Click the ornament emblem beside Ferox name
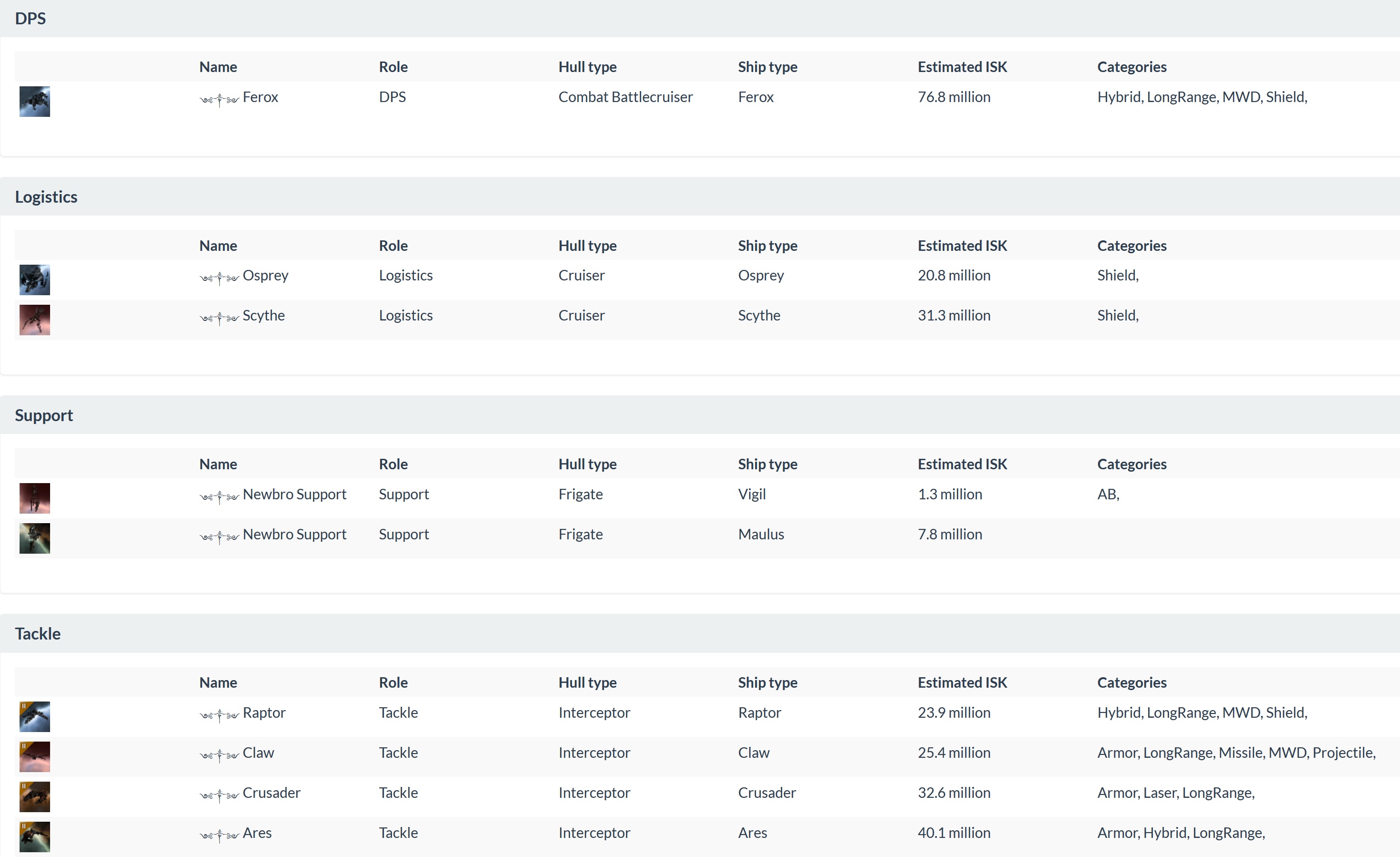This screenshot has height=857, width=1400. pyautogui.click(x=219, y=100)
